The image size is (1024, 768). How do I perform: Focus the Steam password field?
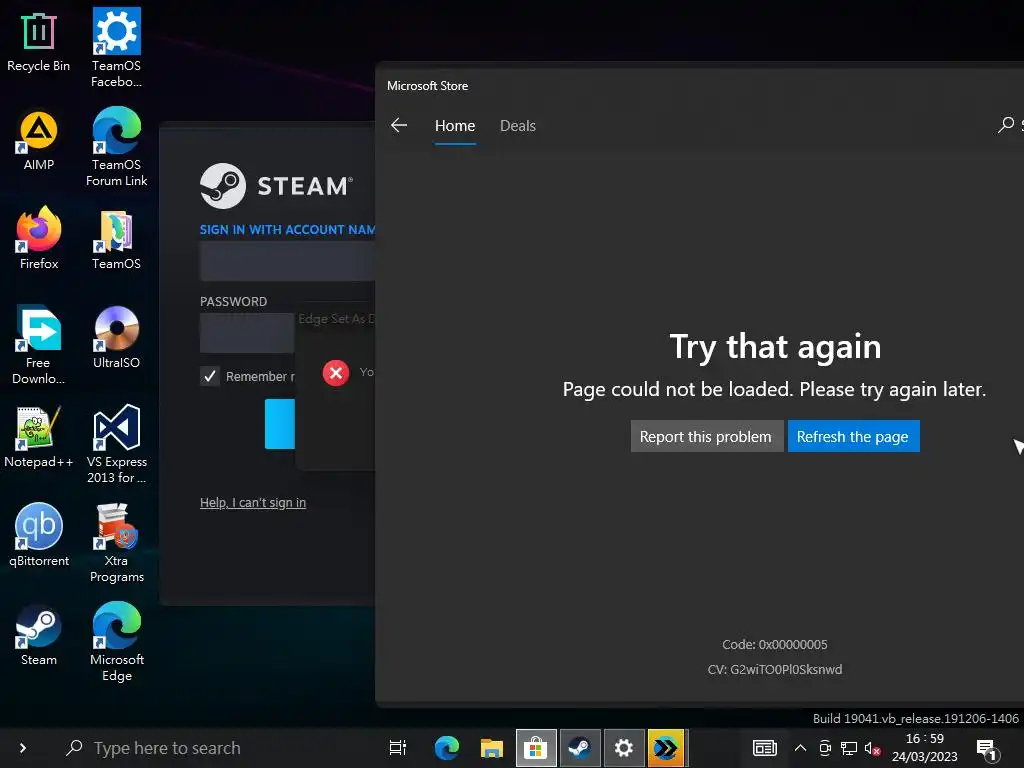point(247,332)
